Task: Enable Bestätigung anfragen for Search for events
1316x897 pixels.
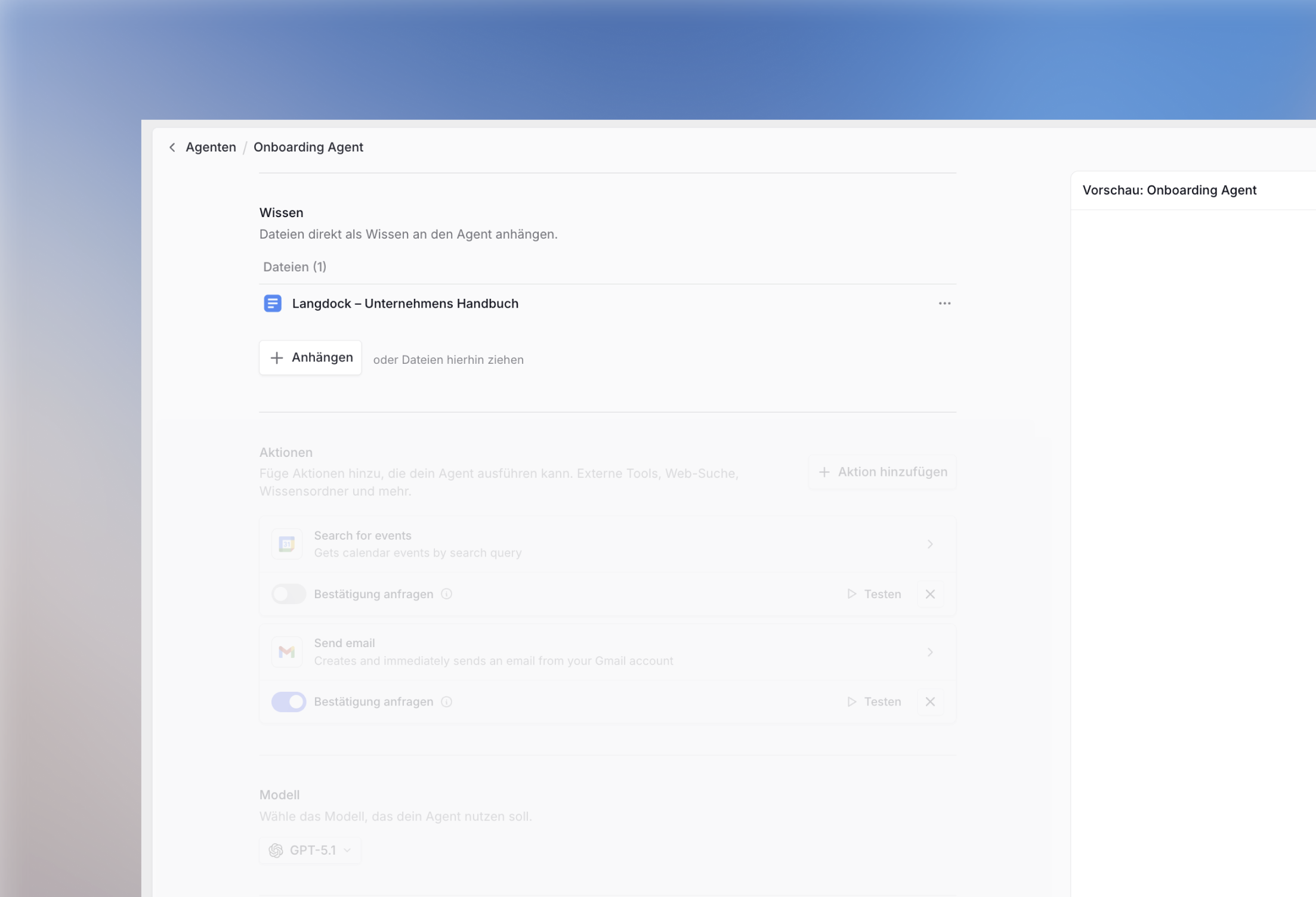Action: 289,594
